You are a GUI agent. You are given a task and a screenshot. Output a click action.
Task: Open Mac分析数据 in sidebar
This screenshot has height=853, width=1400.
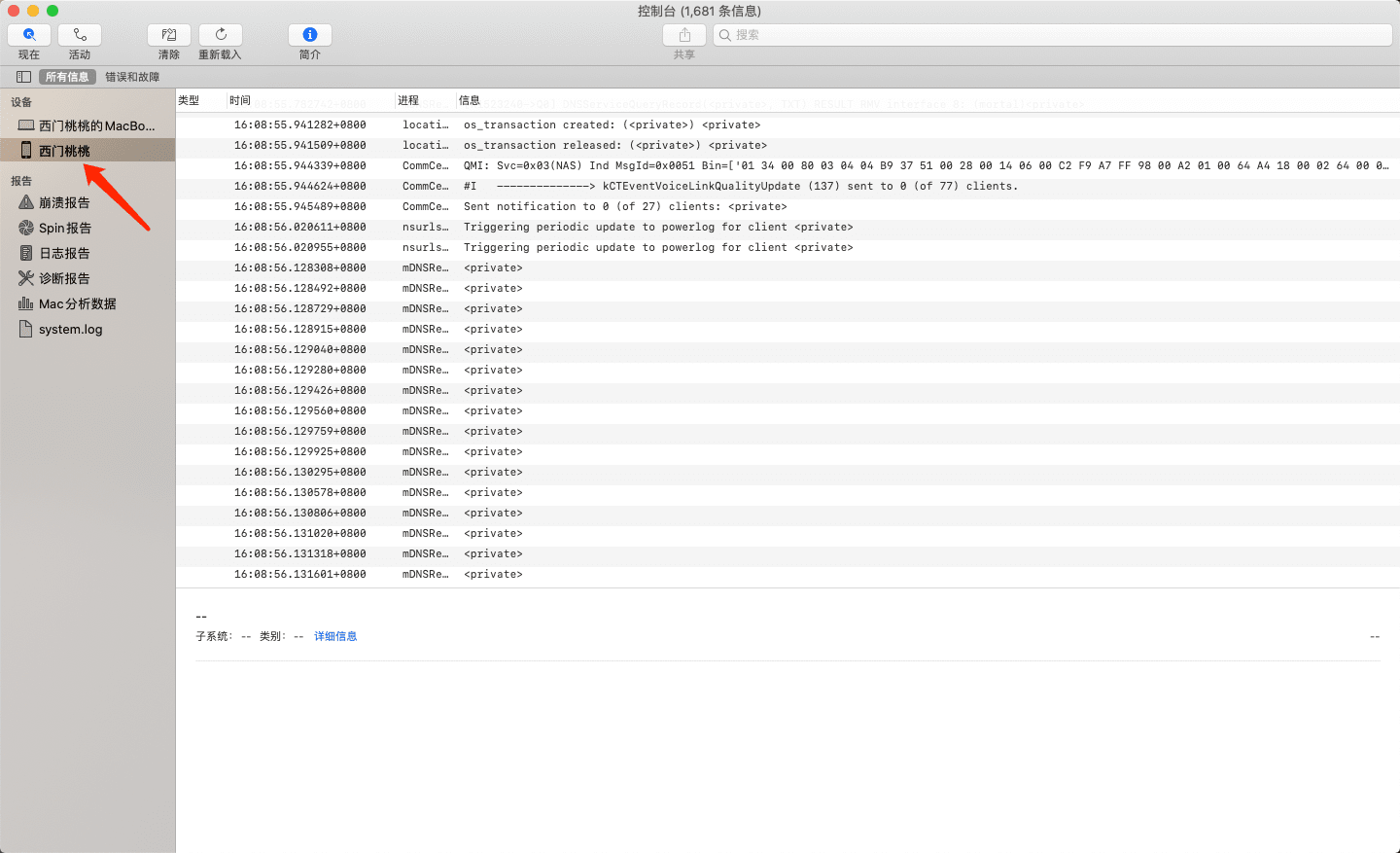tap(77, 303)
